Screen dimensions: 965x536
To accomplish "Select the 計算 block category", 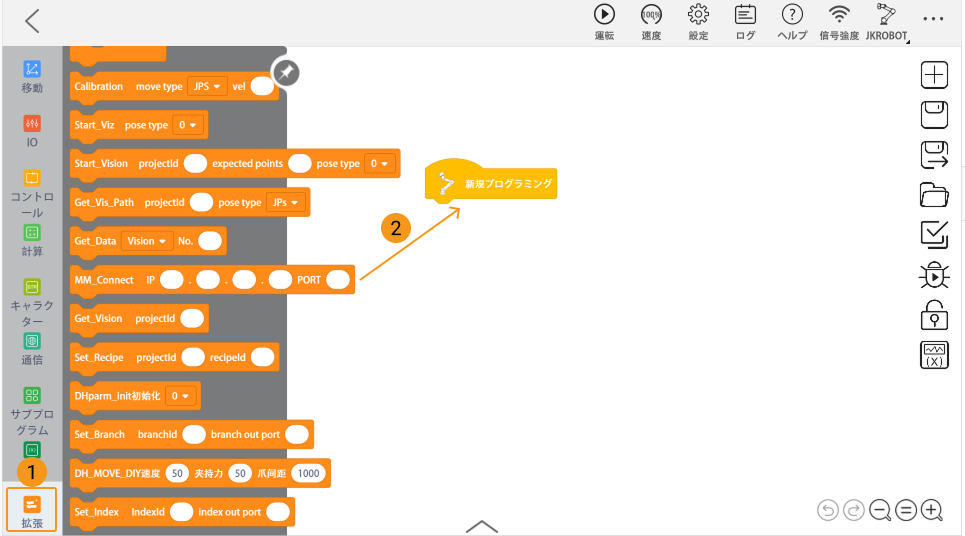I will click(32, 241).
